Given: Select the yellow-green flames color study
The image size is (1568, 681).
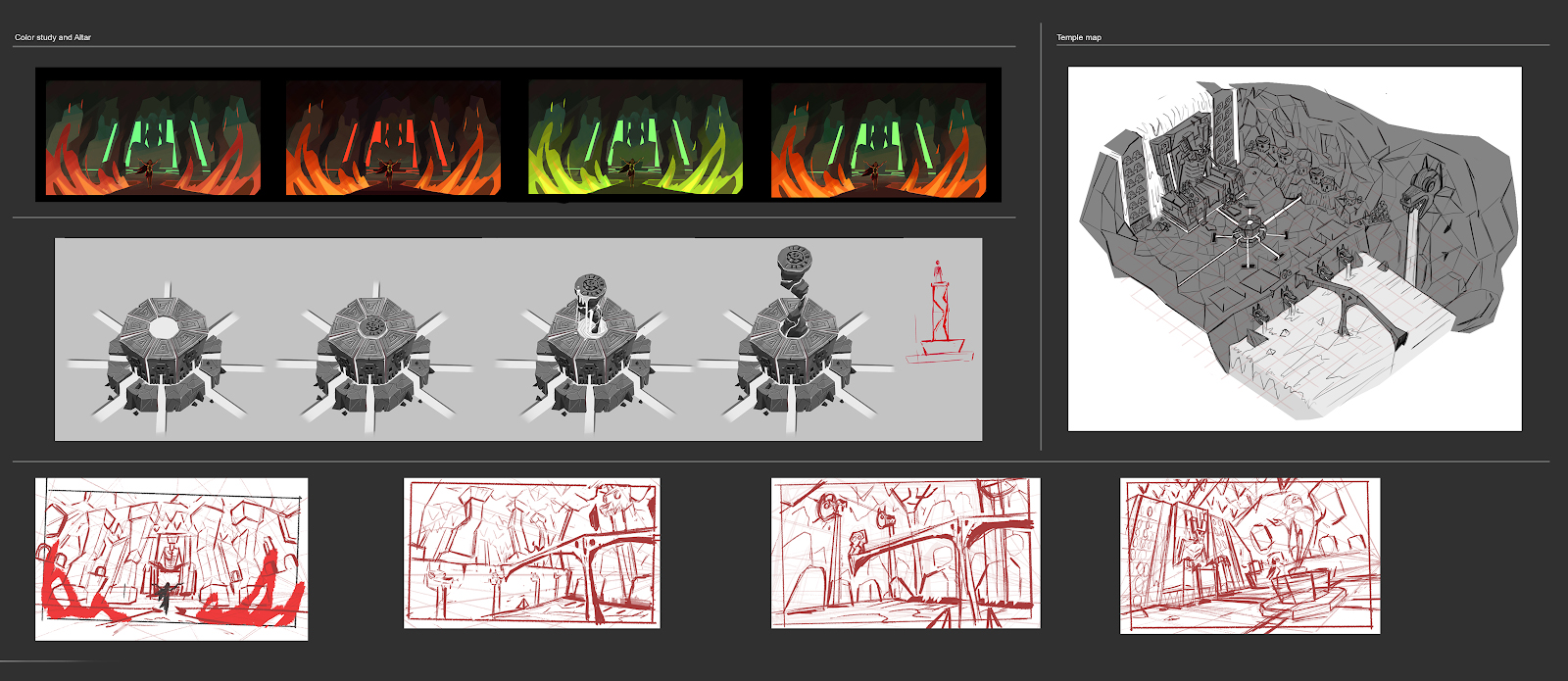Looking at the screenshot, I should (x=635, y=138).
